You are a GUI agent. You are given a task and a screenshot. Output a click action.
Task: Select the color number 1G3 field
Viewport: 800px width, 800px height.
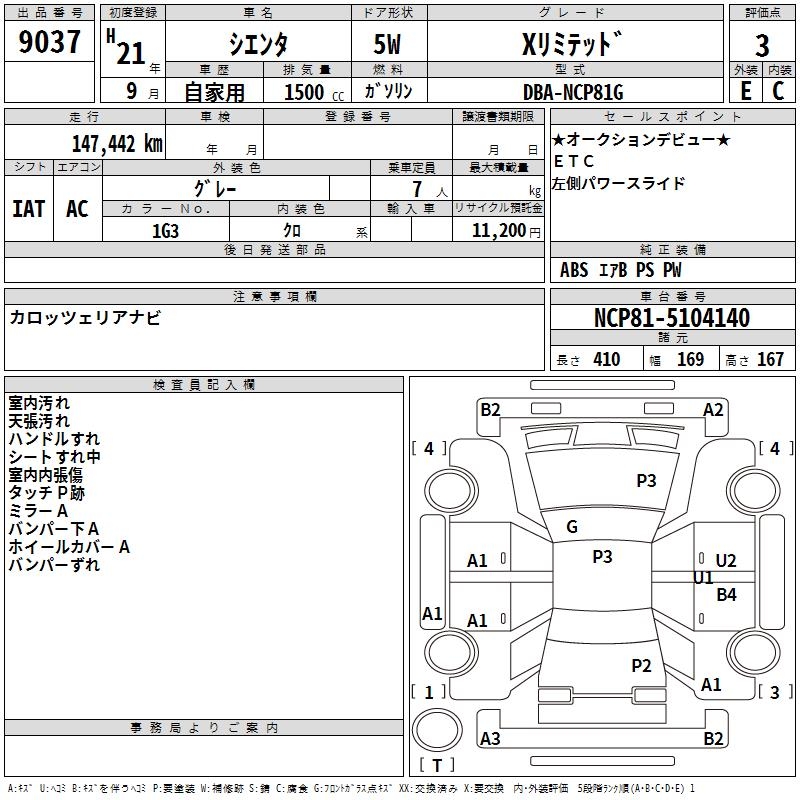coord(166,231)
